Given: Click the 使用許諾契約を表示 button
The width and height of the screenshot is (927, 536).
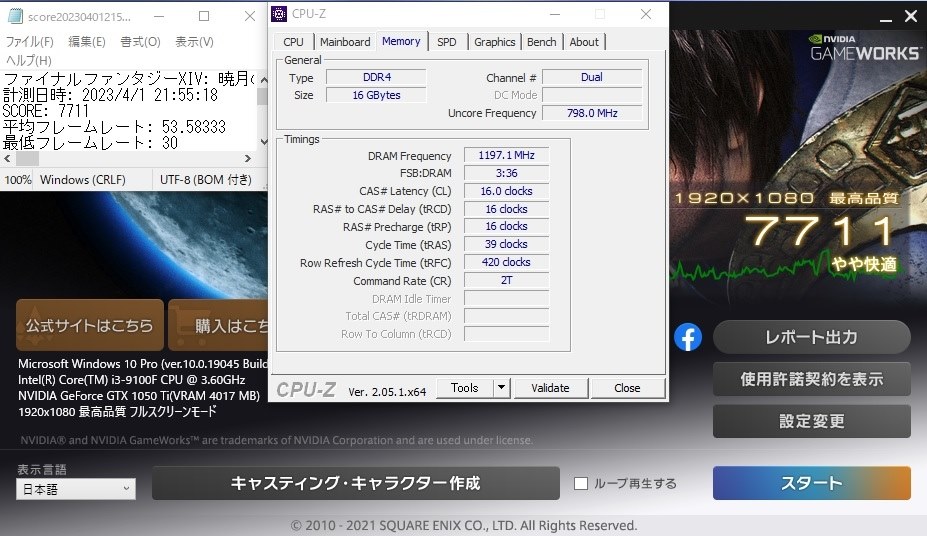Looking at the screenshot, I should [811, 379].
